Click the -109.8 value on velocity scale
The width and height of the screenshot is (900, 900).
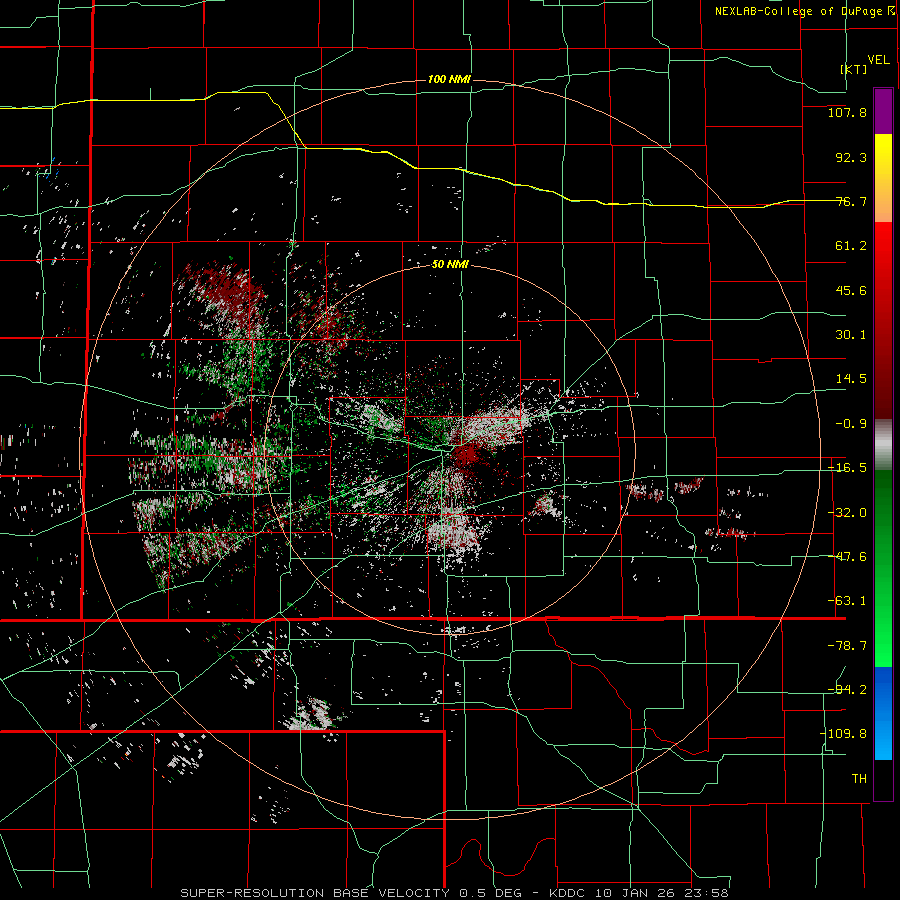pyautogui.click(x=844, y=734)
